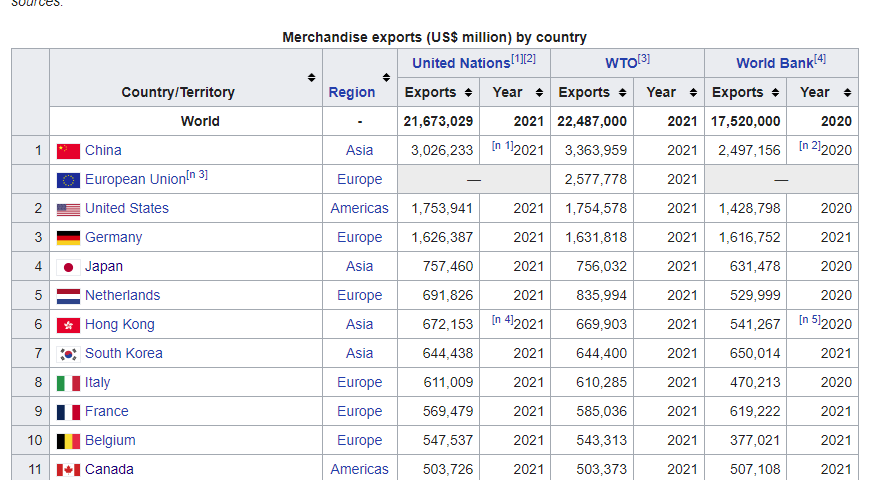Open note [n 2] in China row
This screenshot has width=884, height=480.
[810, 146]
